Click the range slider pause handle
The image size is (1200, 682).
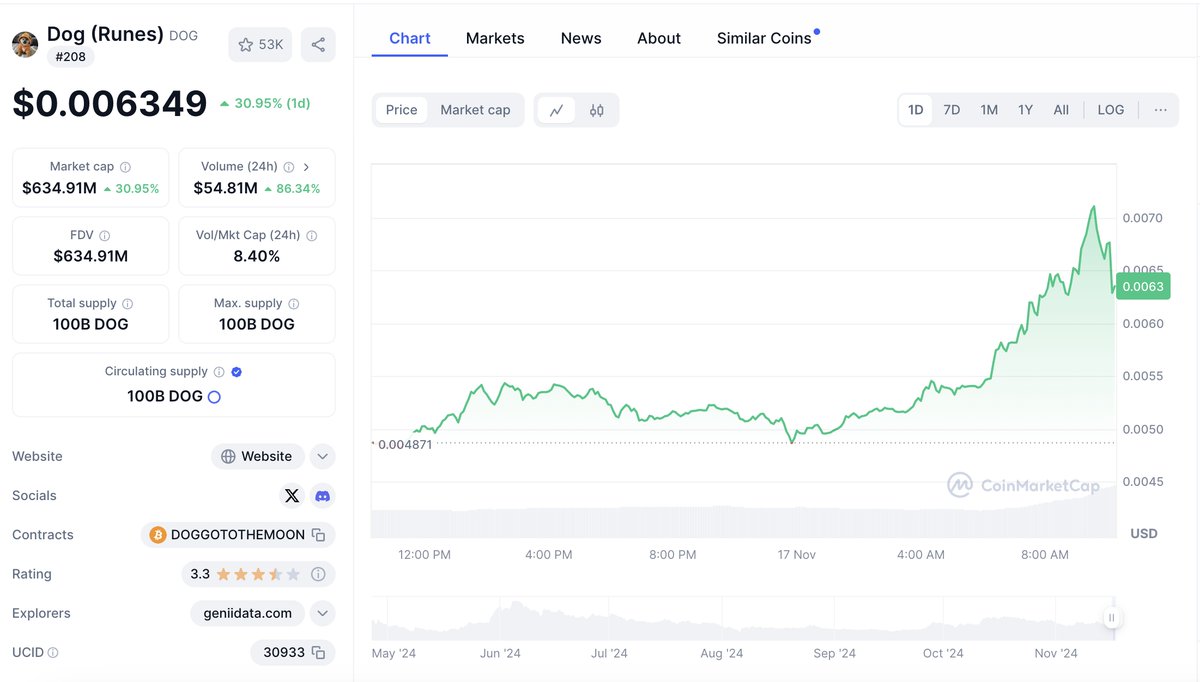(x=1111, y=618)
